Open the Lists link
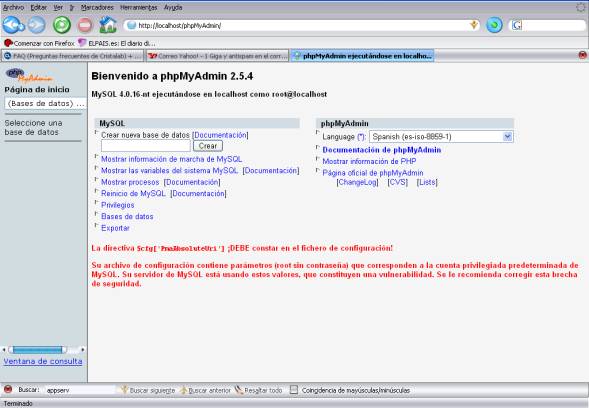Viewport: 589px width, 408px height. click(x=427, y=182)
